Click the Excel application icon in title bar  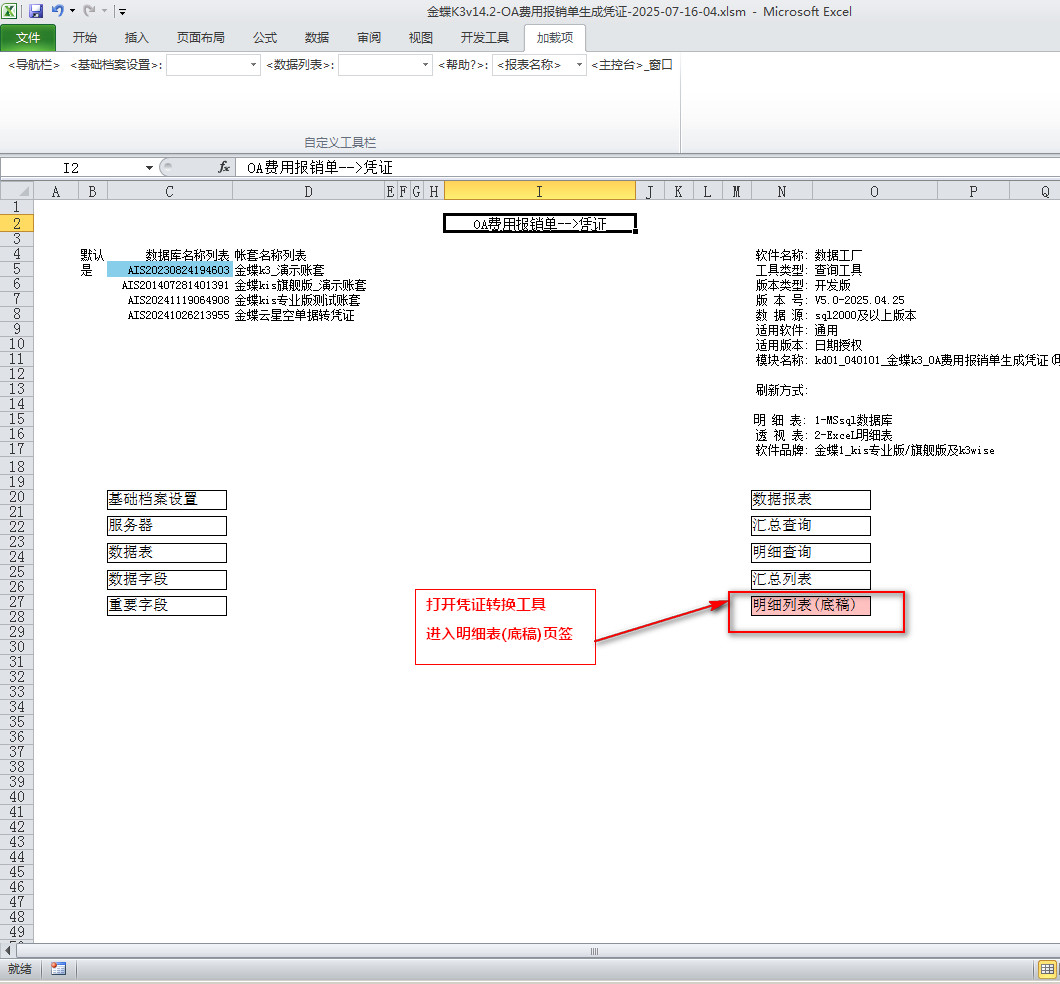pyautogui.click(x=10, y=11)
